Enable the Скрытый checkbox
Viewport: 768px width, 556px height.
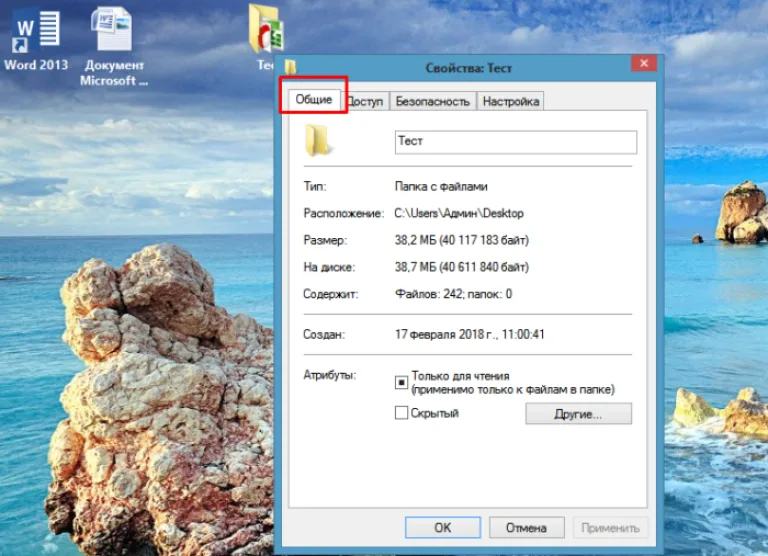[401, 413]
